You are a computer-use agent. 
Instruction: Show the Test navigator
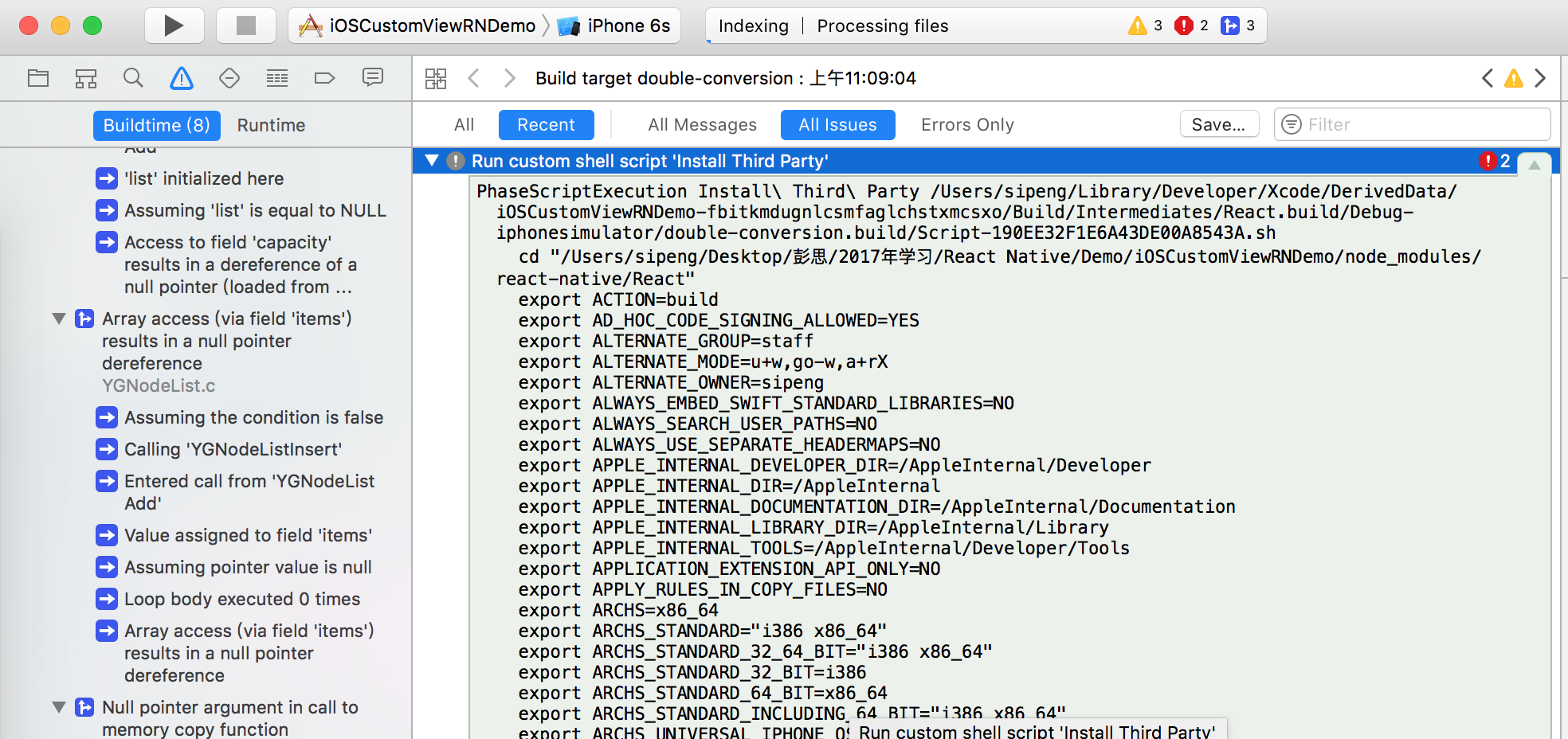pos(229,78)
